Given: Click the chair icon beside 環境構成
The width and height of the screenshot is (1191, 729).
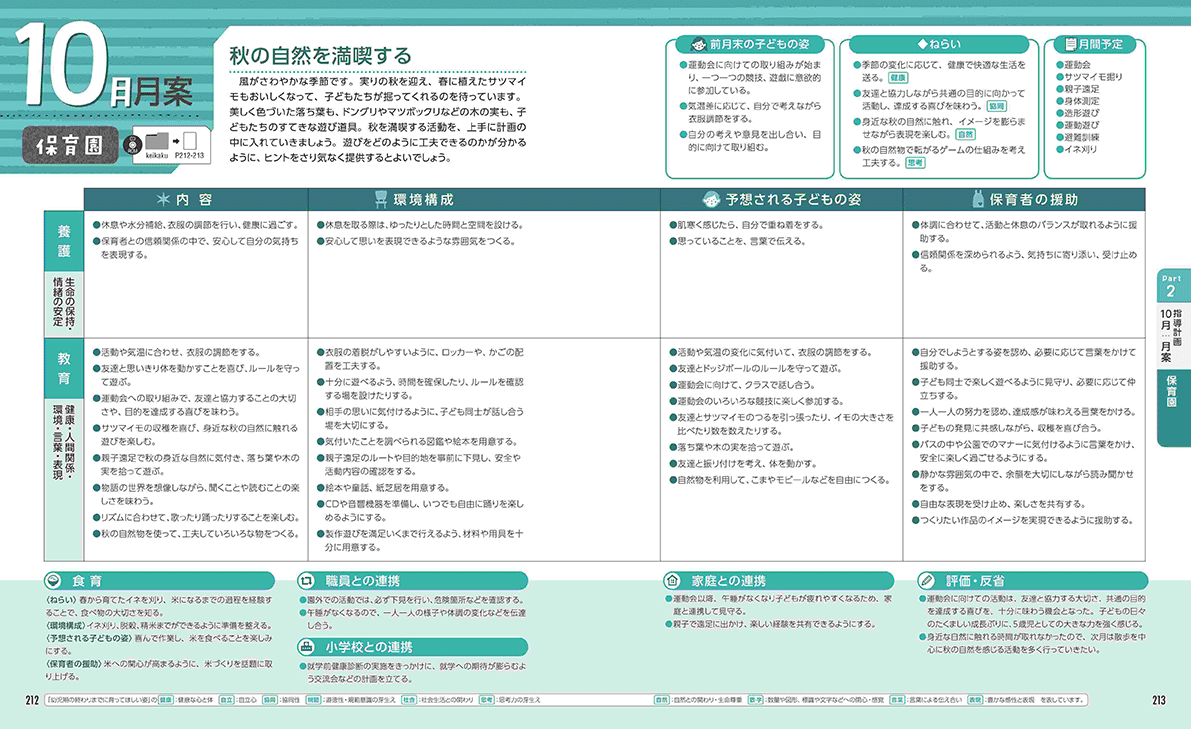Looking at the screenshot, I should click(381, 199).
